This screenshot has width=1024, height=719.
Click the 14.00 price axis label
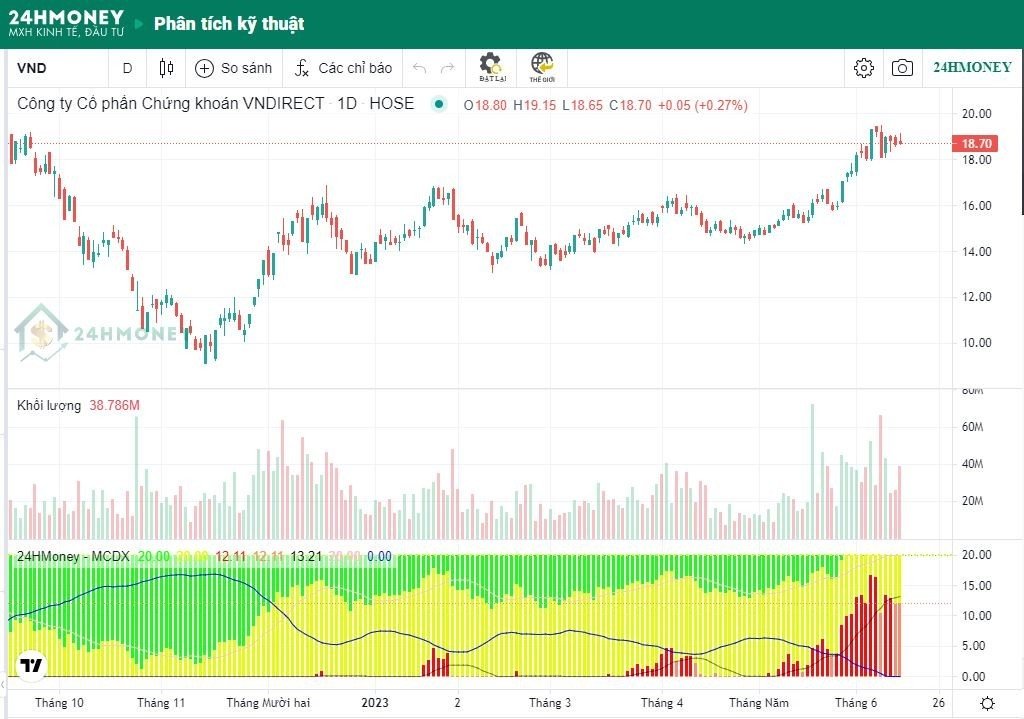tap(976, 251)
